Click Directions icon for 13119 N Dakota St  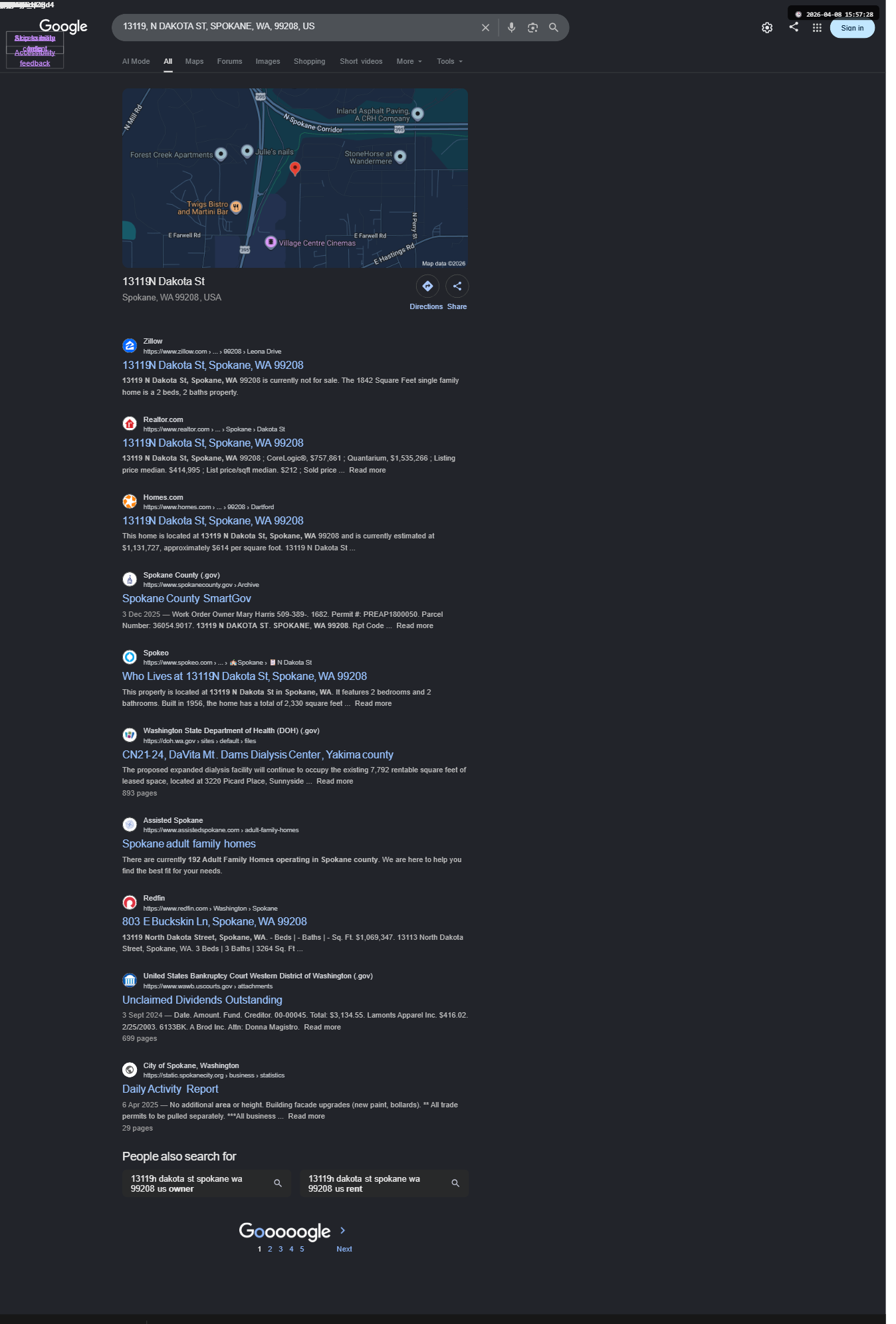point(427,286)
